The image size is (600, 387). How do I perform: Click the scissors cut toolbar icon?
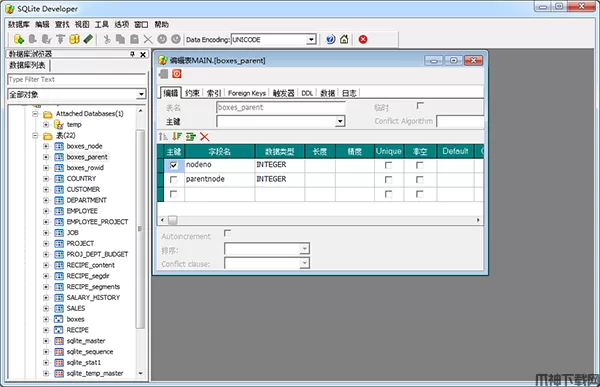(x=107, y=39)
